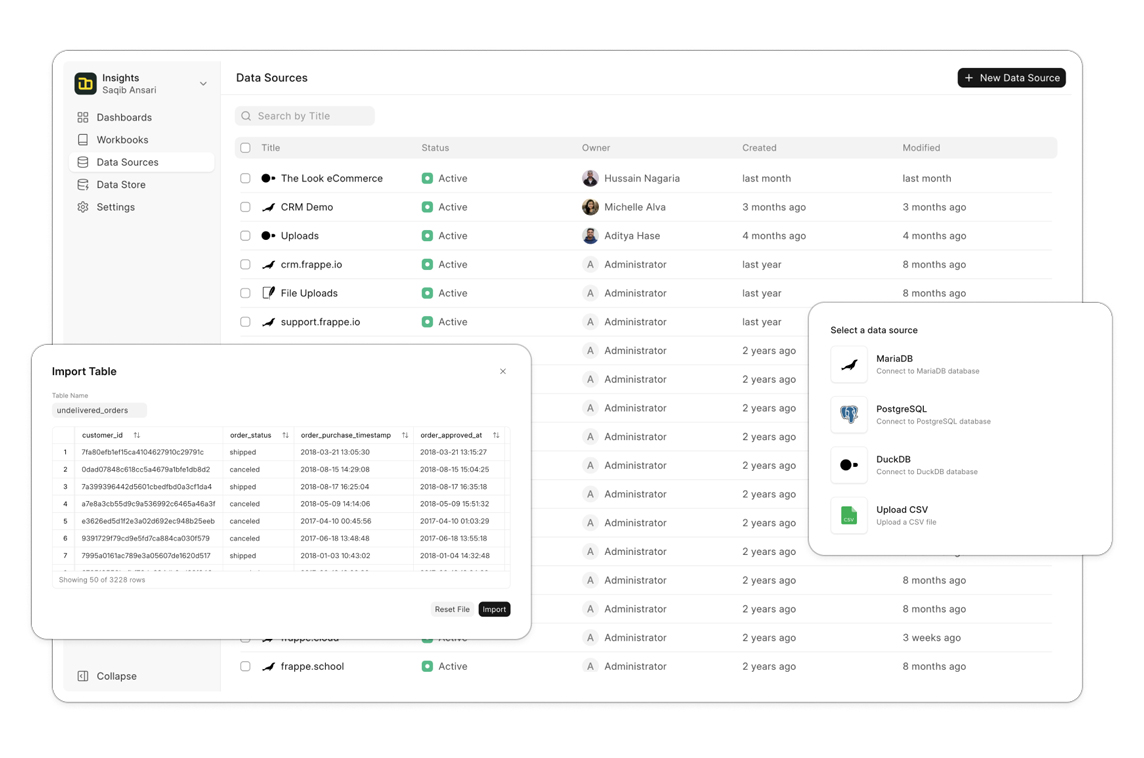The height and width of the screenshot is (758, 1144).
Task: Expand the Insights workspace switcher chevron
Action: coord(203,84)
